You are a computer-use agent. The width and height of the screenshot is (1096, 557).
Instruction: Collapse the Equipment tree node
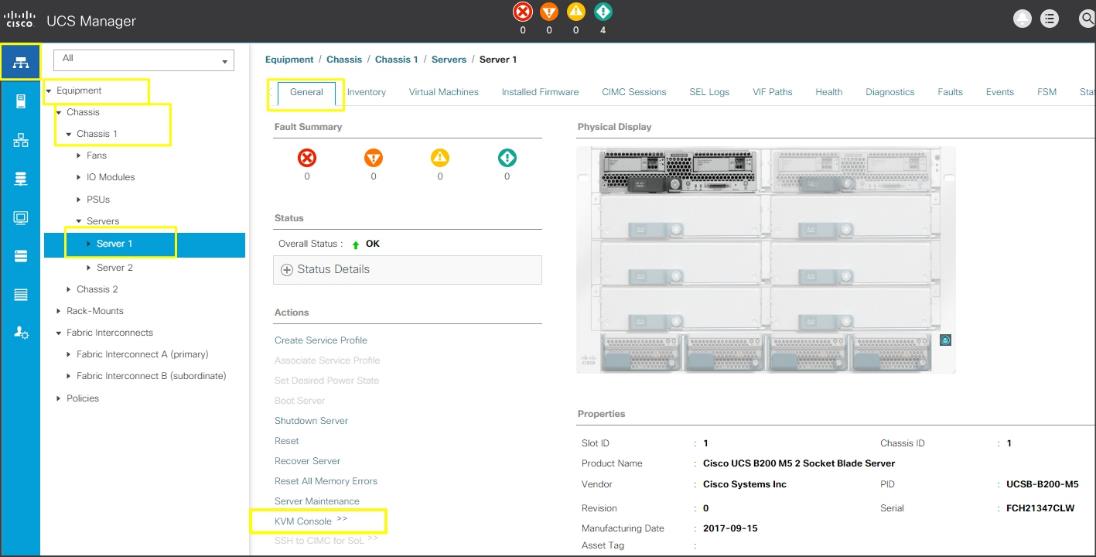coord(48,91)
